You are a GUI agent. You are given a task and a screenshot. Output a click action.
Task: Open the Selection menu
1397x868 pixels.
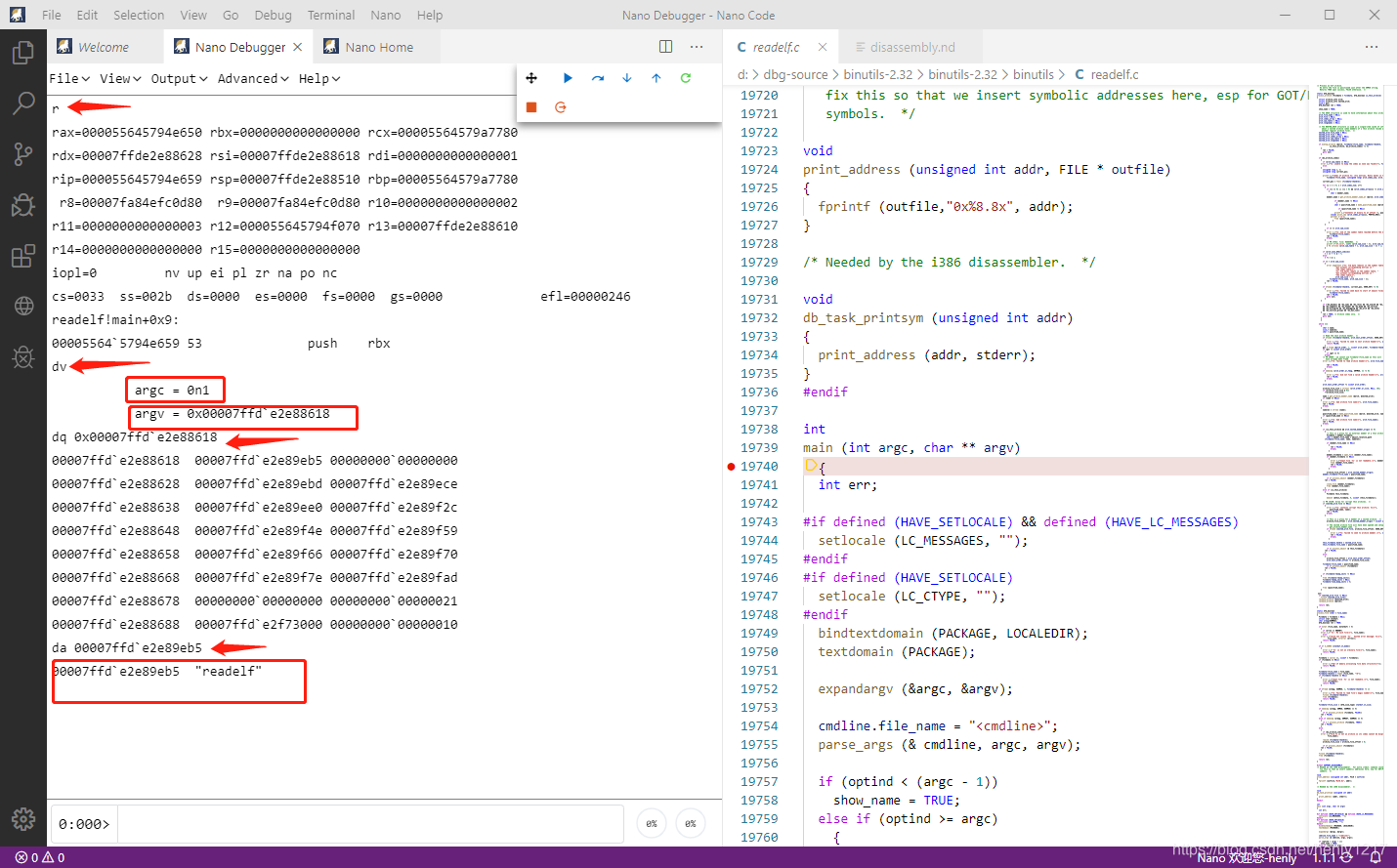139,15
